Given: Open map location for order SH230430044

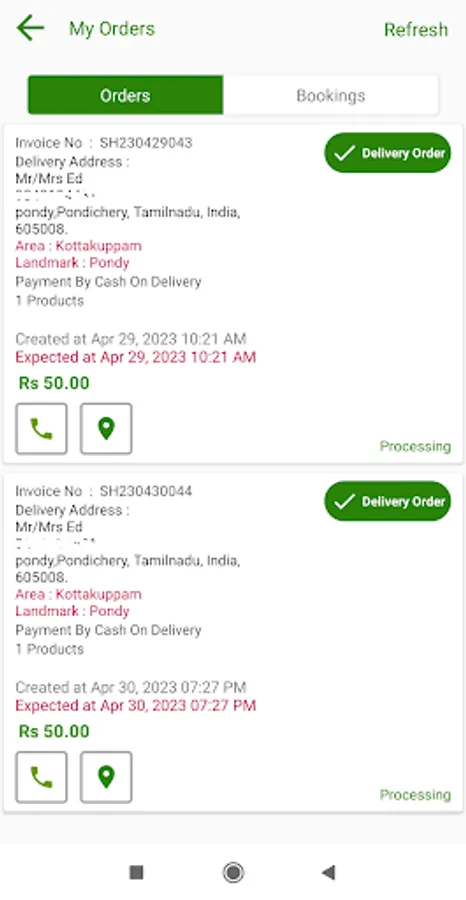Looking at the screenshot, I should [106, 777].
